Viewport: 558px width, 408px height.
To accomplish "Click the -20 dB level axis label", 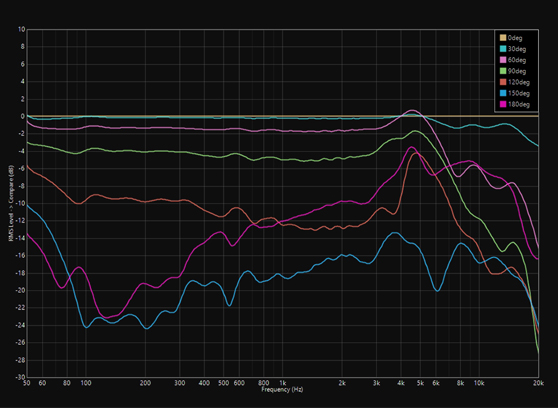I will click(21, 291).
